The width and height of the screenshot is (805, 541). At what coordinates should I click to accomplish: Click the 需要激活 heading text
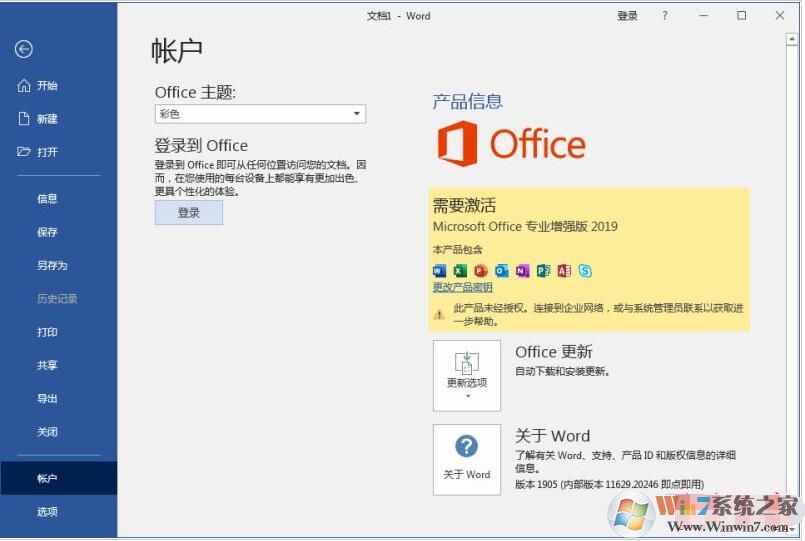click(464, 205)
